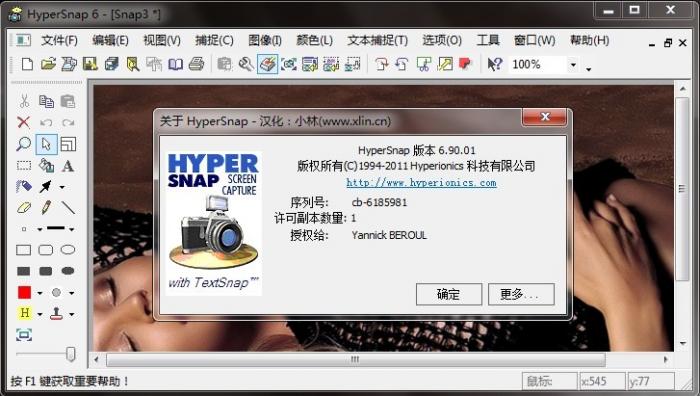Expand the toolbar overflow options arrow
The width and height of the screenshot is (700, 396).
point(588,69)
